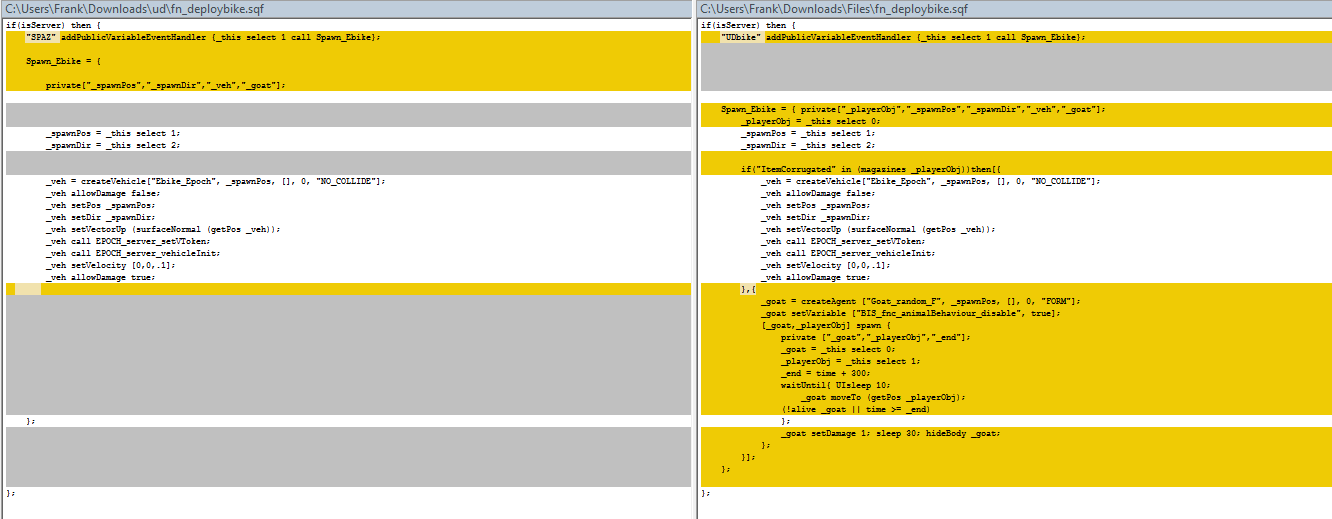The height and width of the screenshot is (519, 1332).
Task: Select the "SPAZ" addPublicVariableEventHandler line
Action: pos(203,37)
